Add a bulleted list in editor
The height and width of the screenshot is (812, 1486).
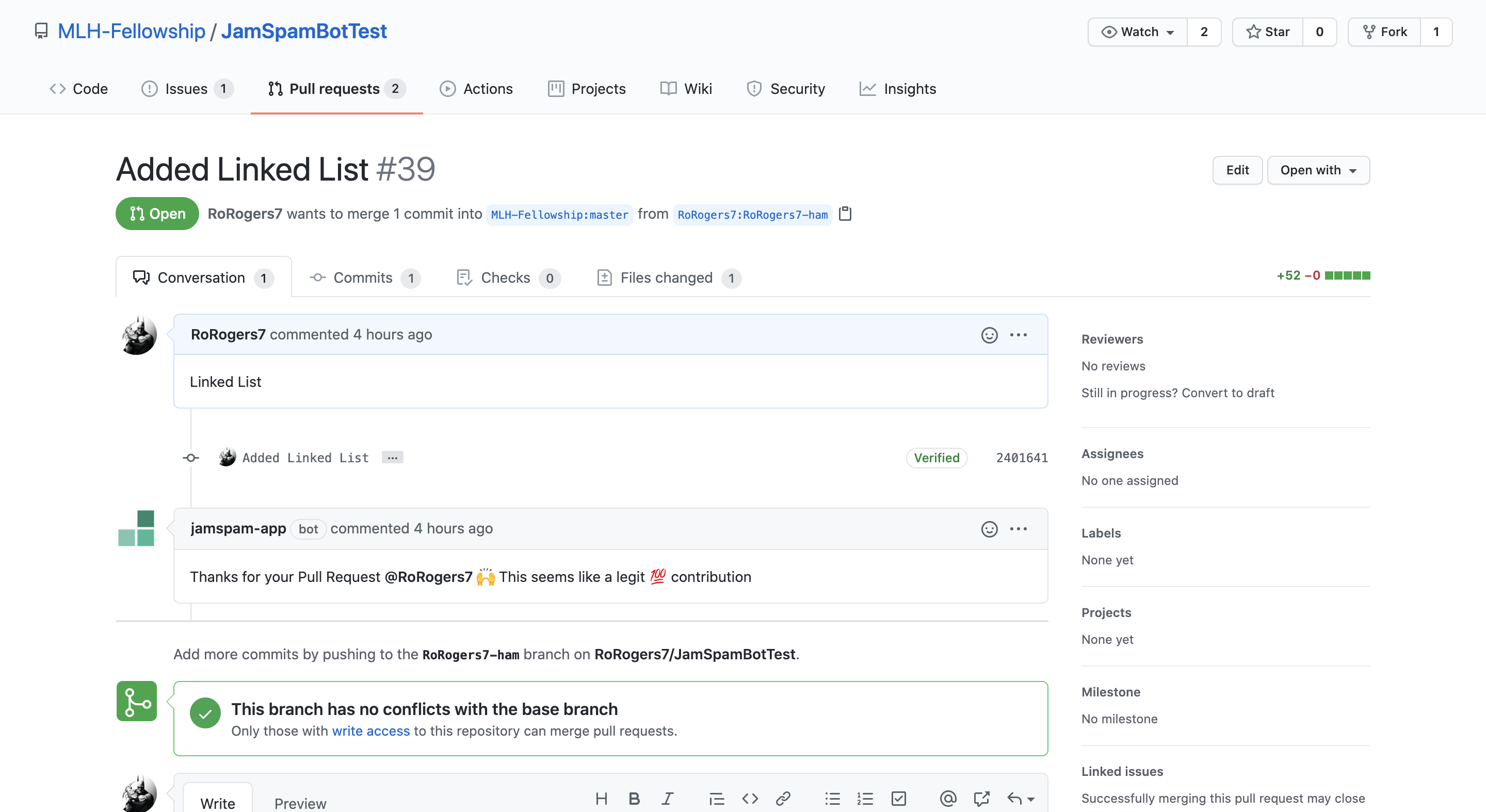click(x=832, y=798)
